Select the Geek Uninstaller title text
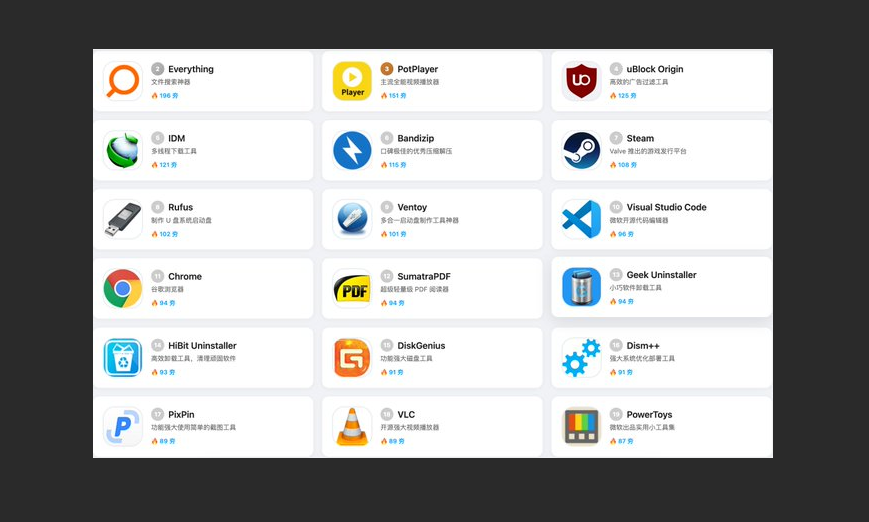869x522 pixels. coord(661,275)
